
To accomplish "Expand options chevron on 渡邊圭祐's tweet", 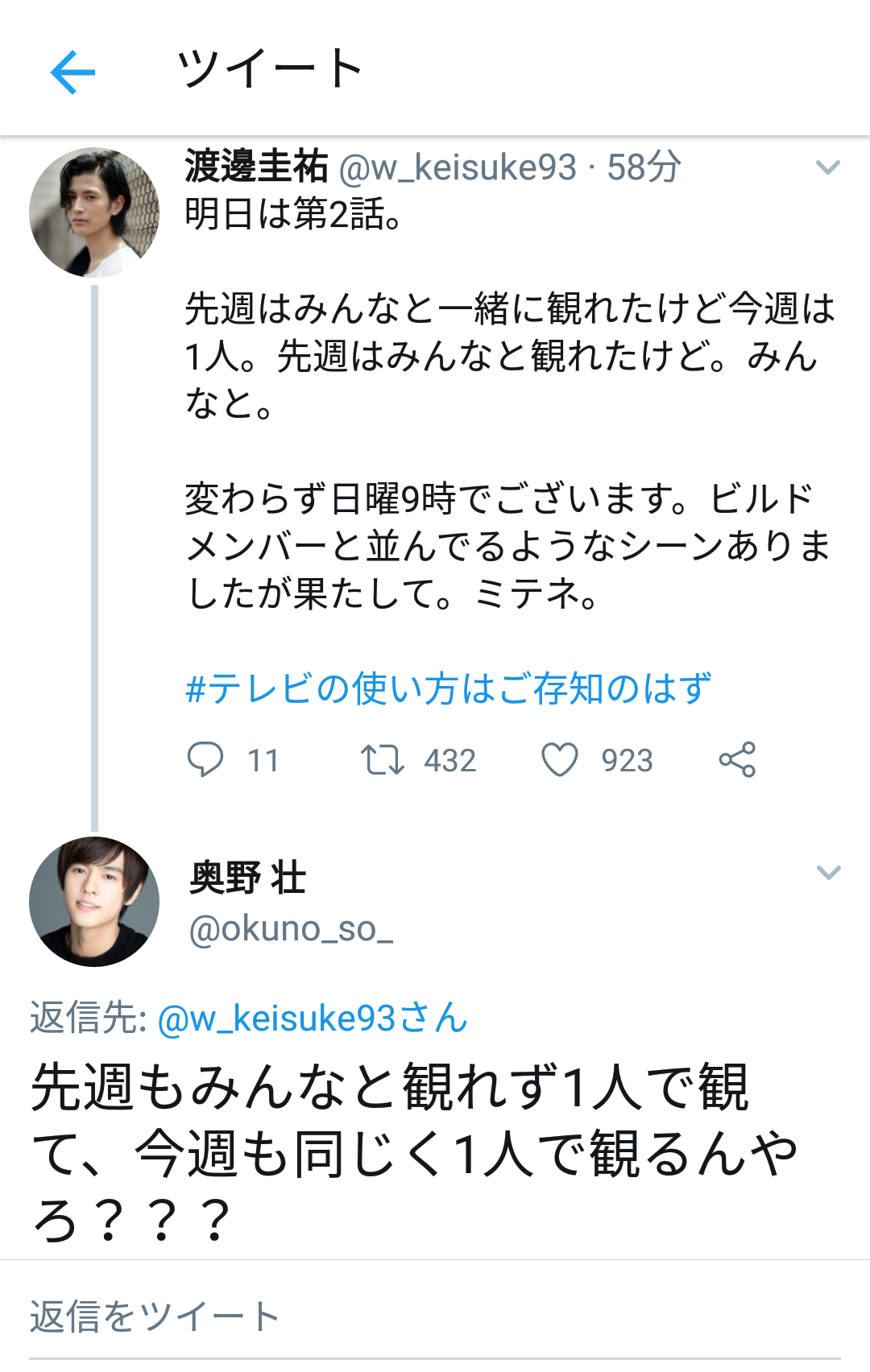I will coord(828,167).
